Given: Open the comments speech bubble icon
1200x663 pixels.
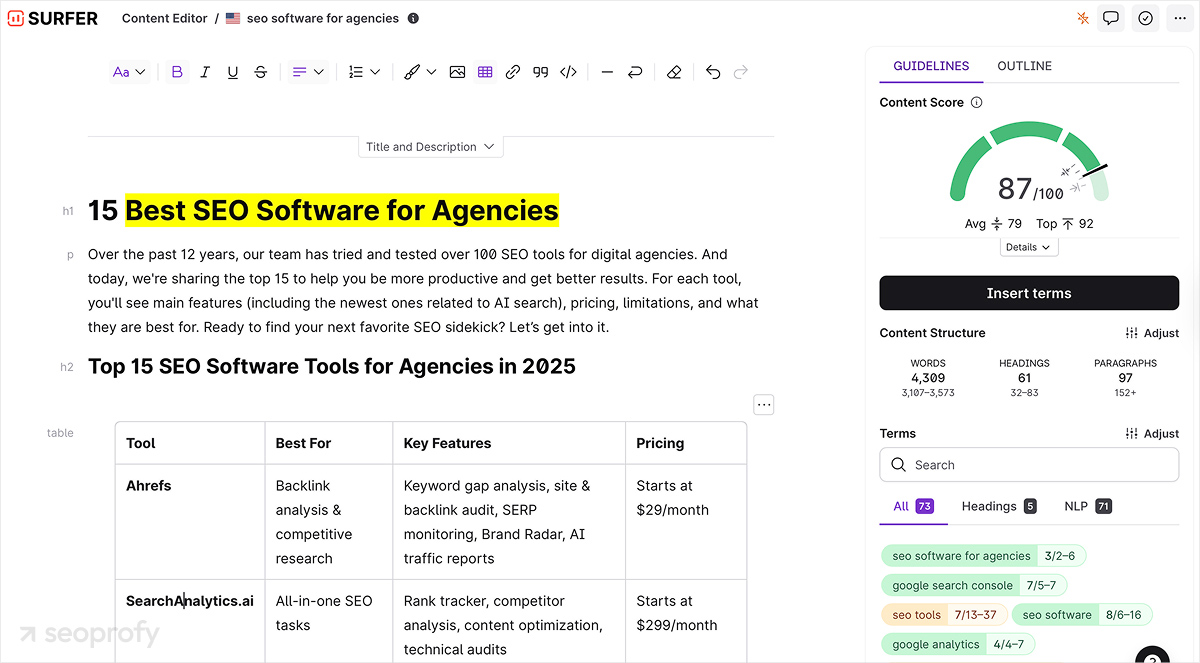Looking at the screenshot, I should tap(1110, 18).
